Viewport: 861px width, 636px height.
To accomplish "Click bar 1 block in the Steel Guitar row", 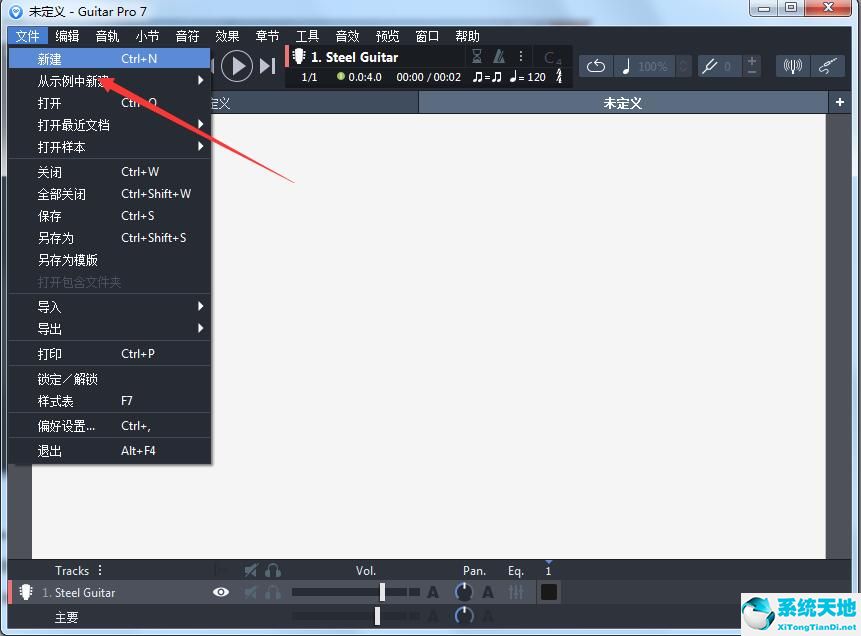I will [x=549, y=592].
